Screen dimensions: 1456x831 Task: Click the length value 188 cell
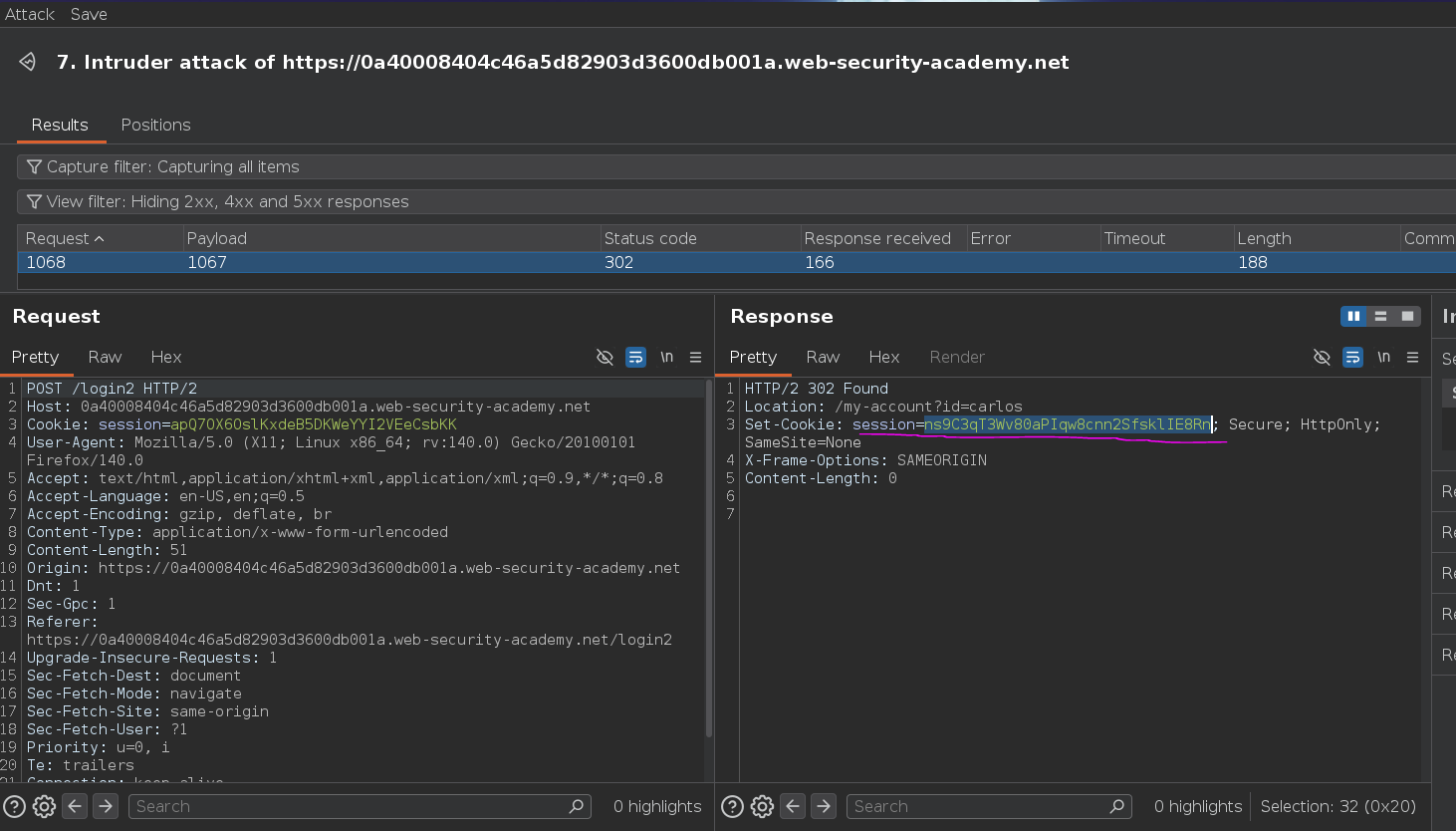pyautogui.click(x=1253, y=262)
